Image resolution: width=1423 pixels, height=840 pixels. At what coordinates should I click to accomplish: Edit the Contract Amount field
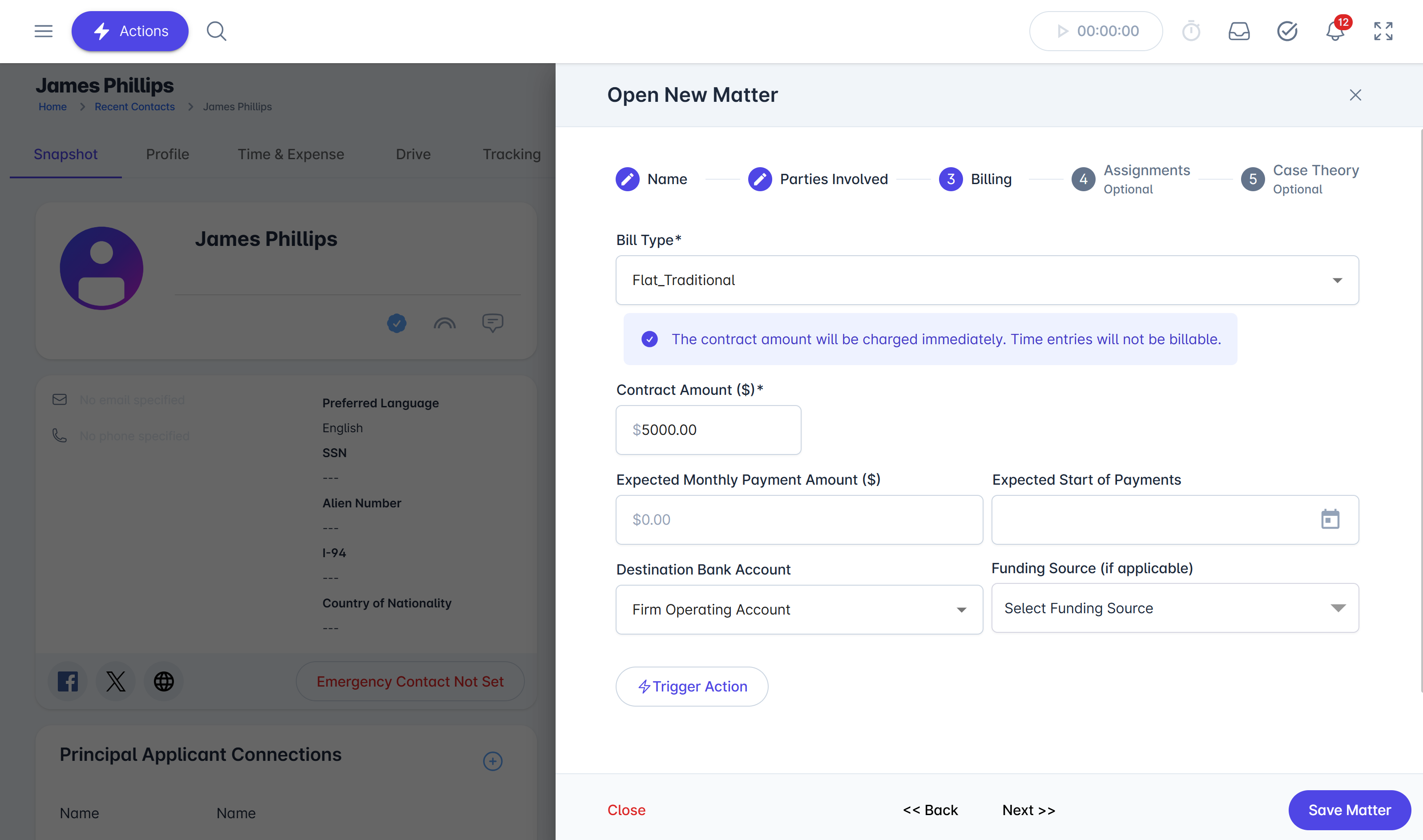[708, 430]
